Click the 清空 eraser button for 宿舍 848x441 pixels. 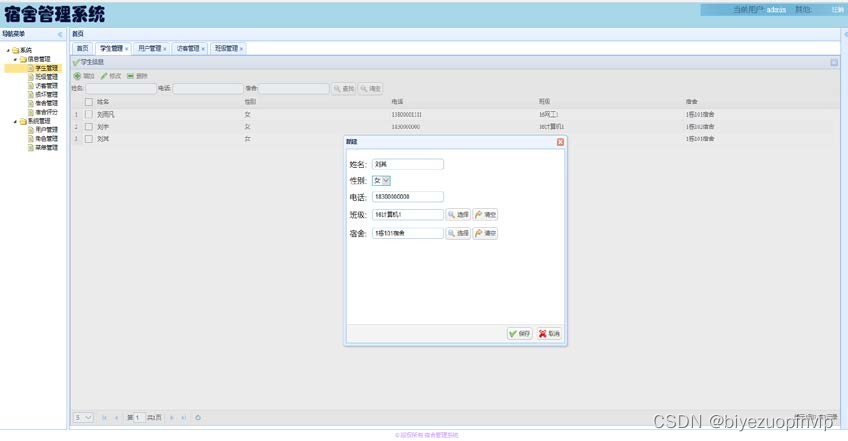(x=485, y=233)
